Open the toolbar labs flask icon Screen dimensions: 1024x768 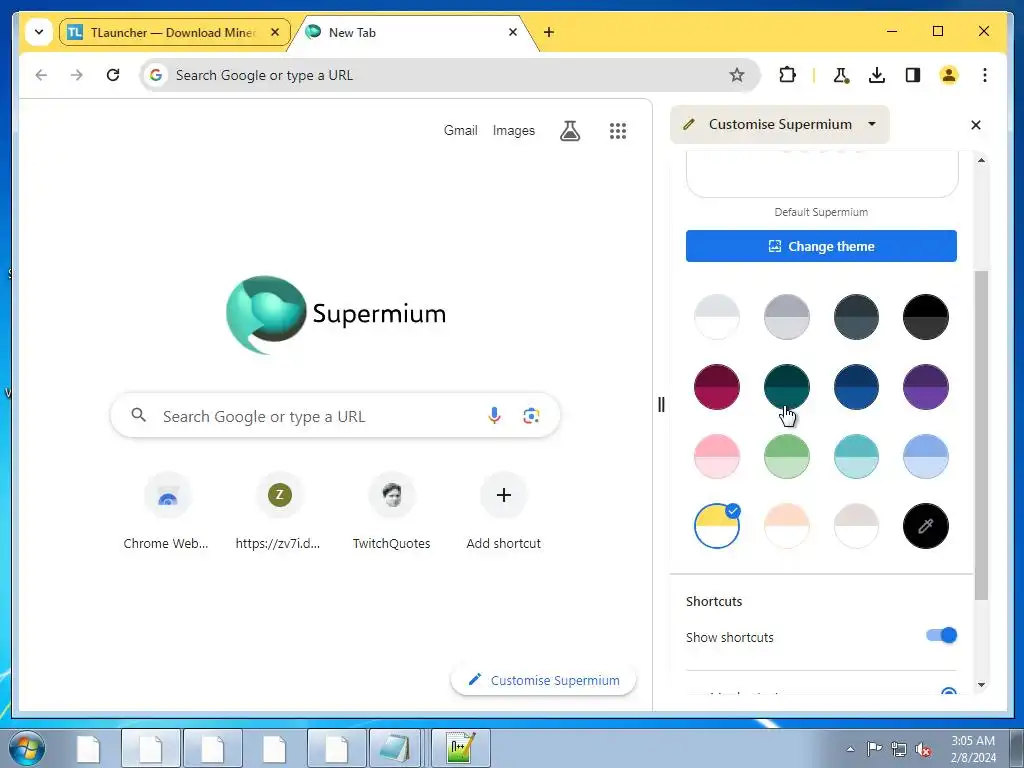coord(841,75)
